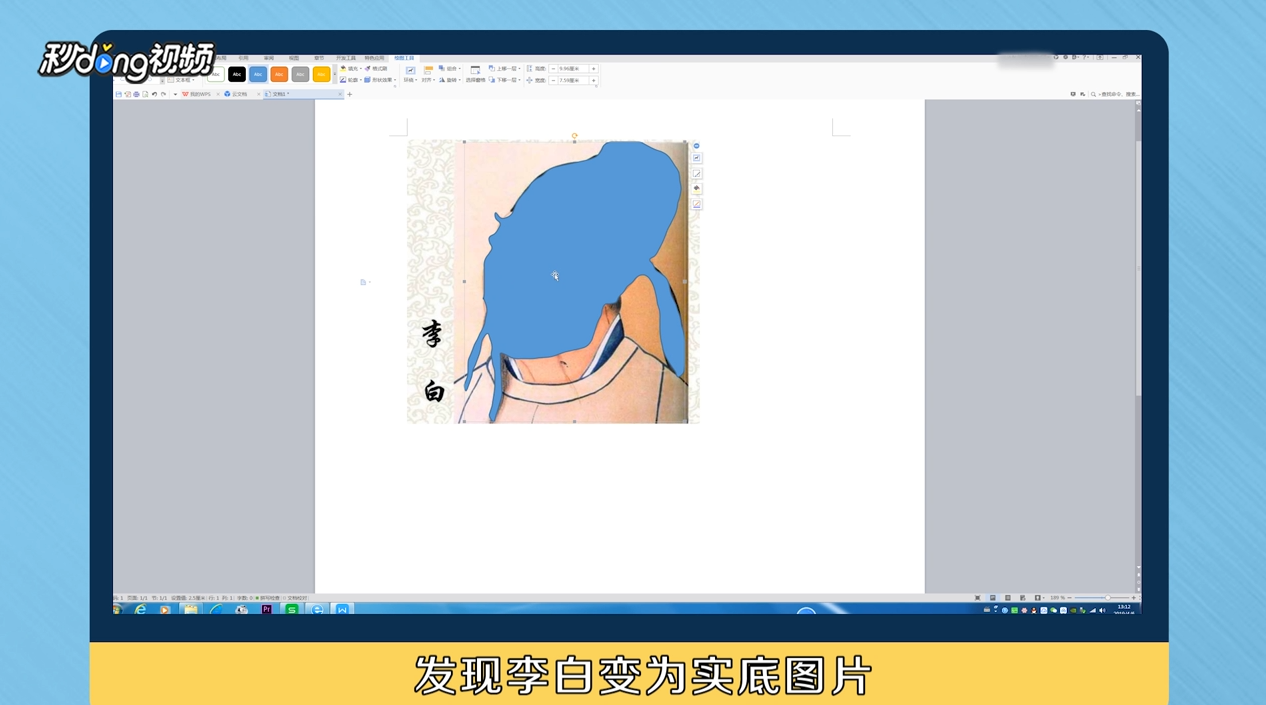This screenshot has height=705, width=1266.
Task: Open the 审阅 review ribbon tab
Action: 269,58
